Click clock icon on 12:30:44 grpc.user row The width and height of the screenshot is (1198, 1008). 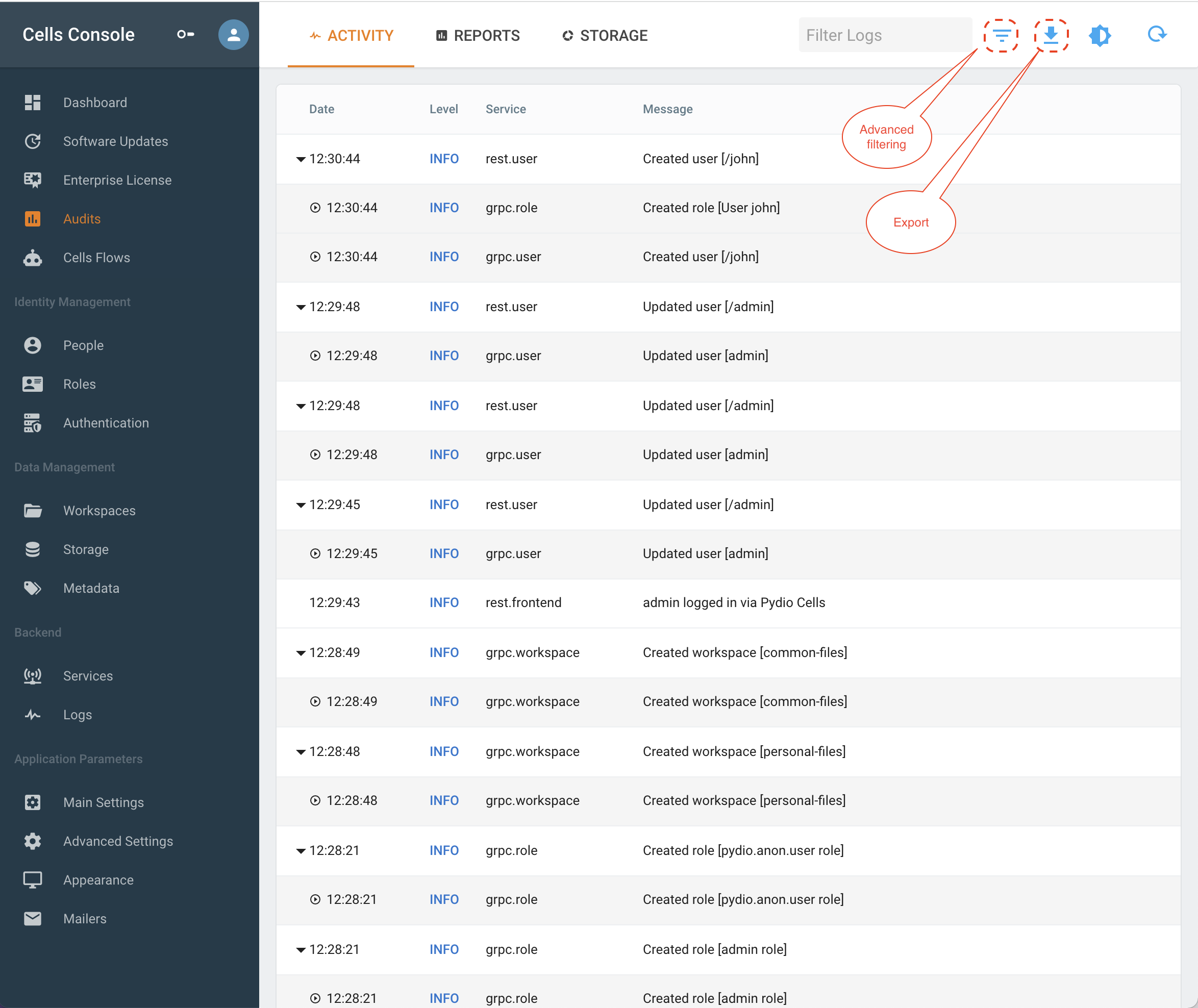[315, 257]
